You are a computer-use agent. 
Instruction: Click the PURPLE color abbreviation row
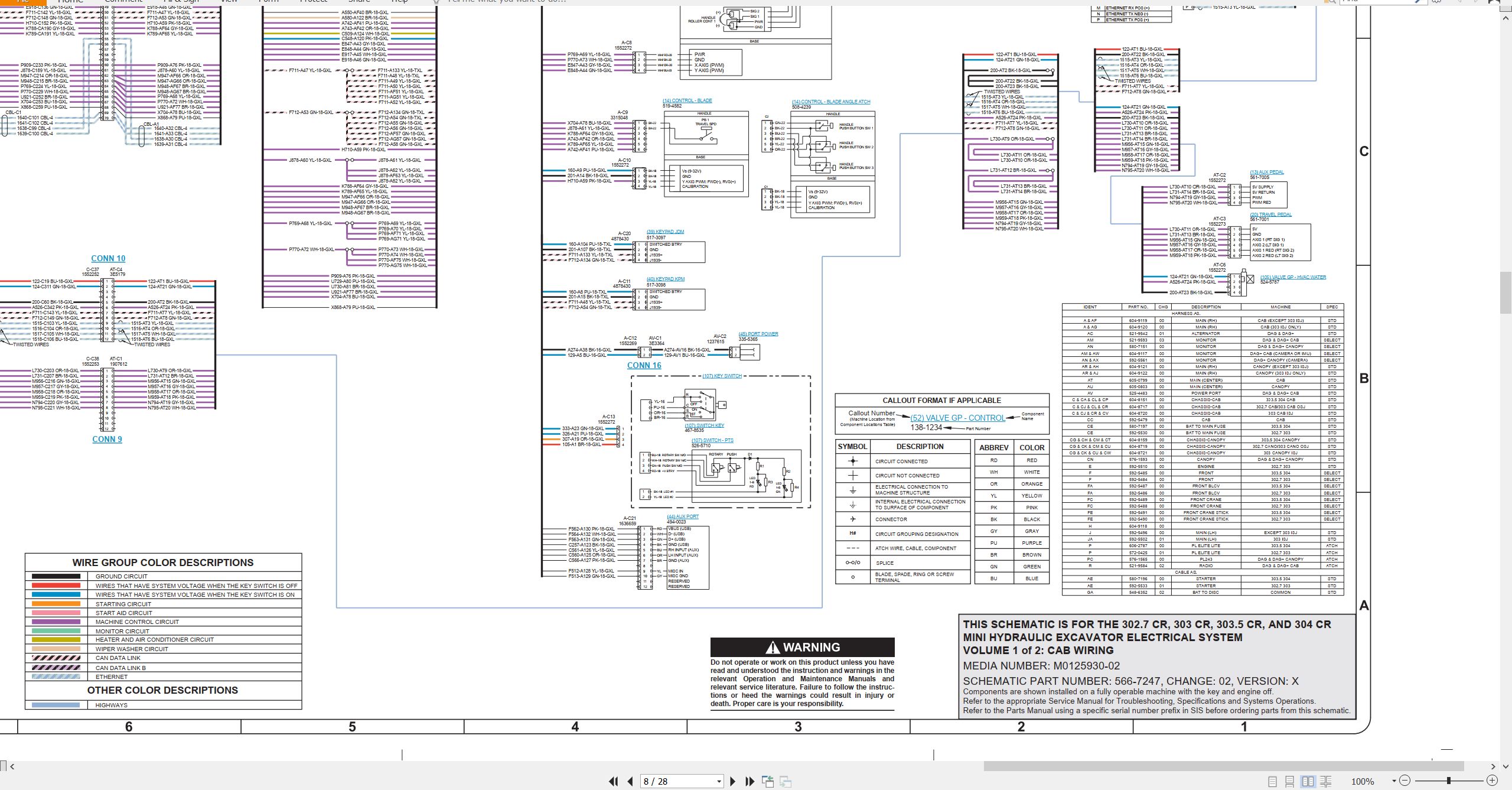click(1012, 543)
